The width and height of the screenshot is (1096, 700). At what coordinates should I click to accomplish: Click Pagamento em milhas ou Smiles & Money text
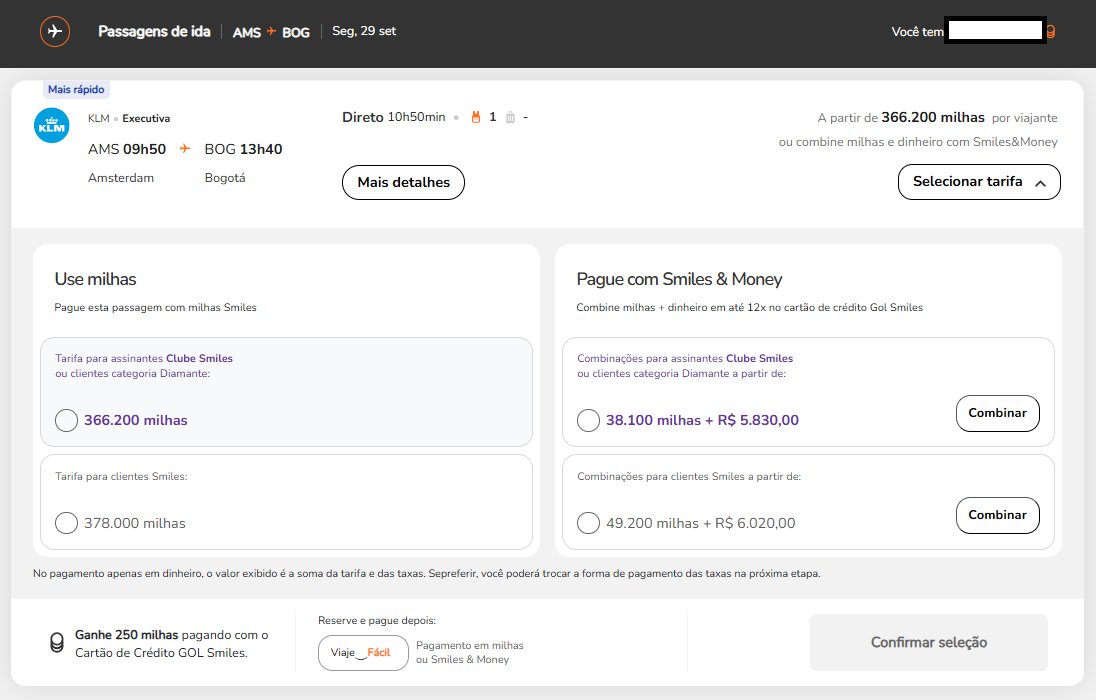470,652
